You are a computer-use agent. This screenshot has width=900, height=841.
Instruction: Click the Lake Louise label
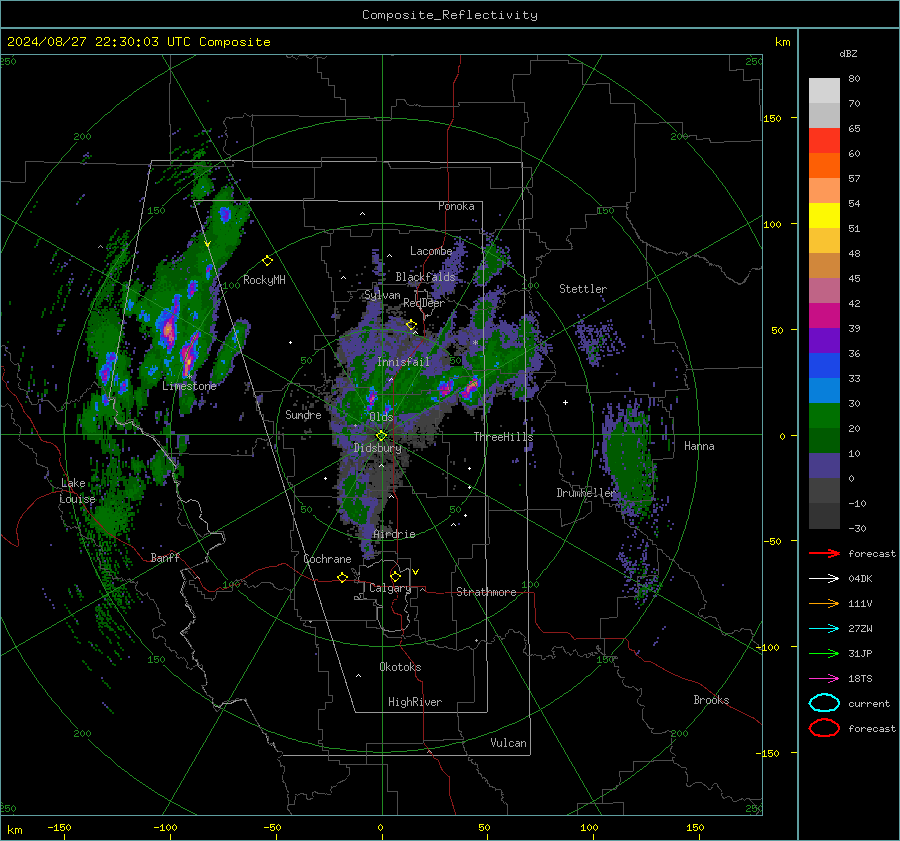[77, 491]
